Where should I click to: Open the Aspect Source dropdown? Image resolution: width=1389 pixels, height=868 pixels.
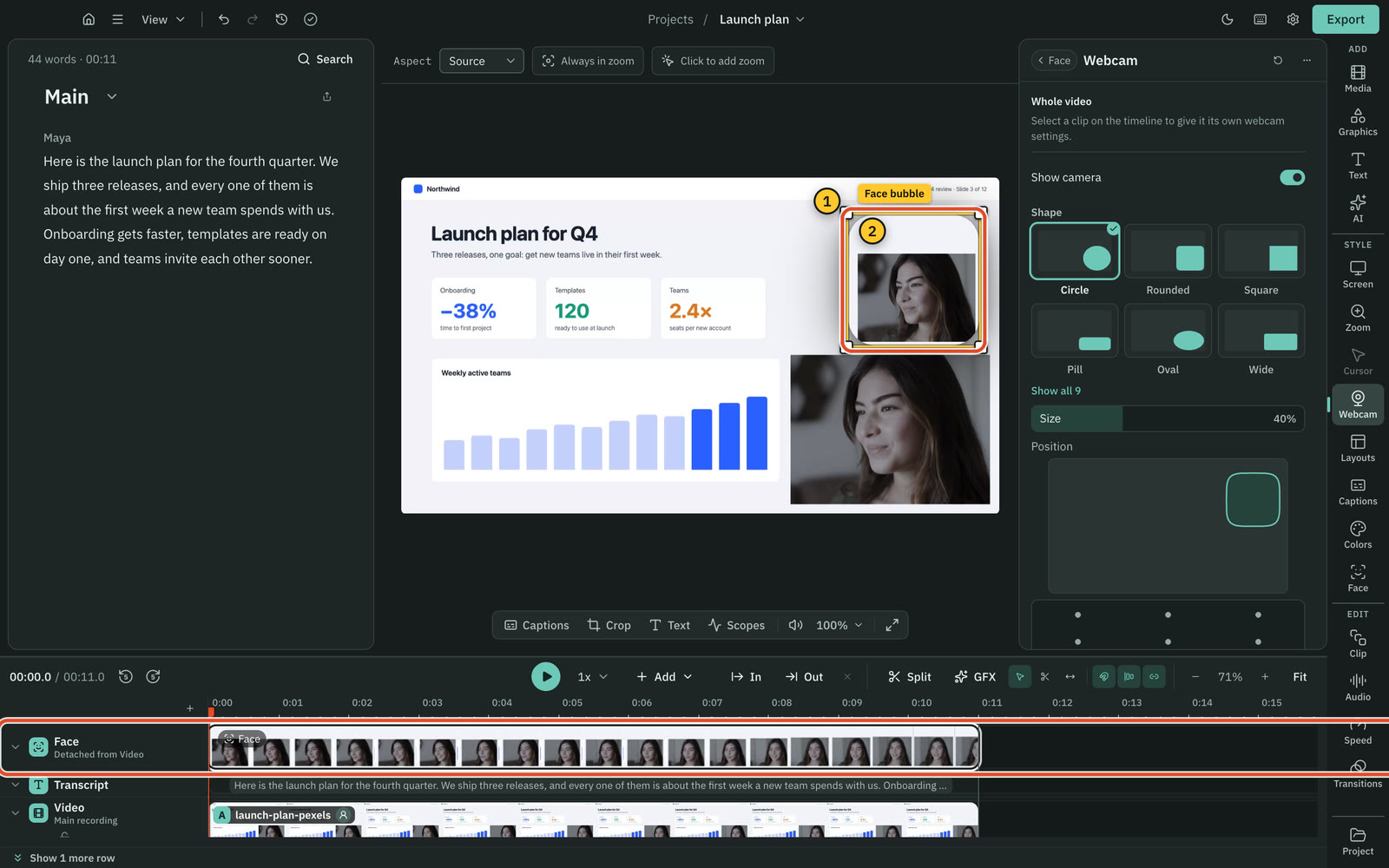click(x=482, y=61)
